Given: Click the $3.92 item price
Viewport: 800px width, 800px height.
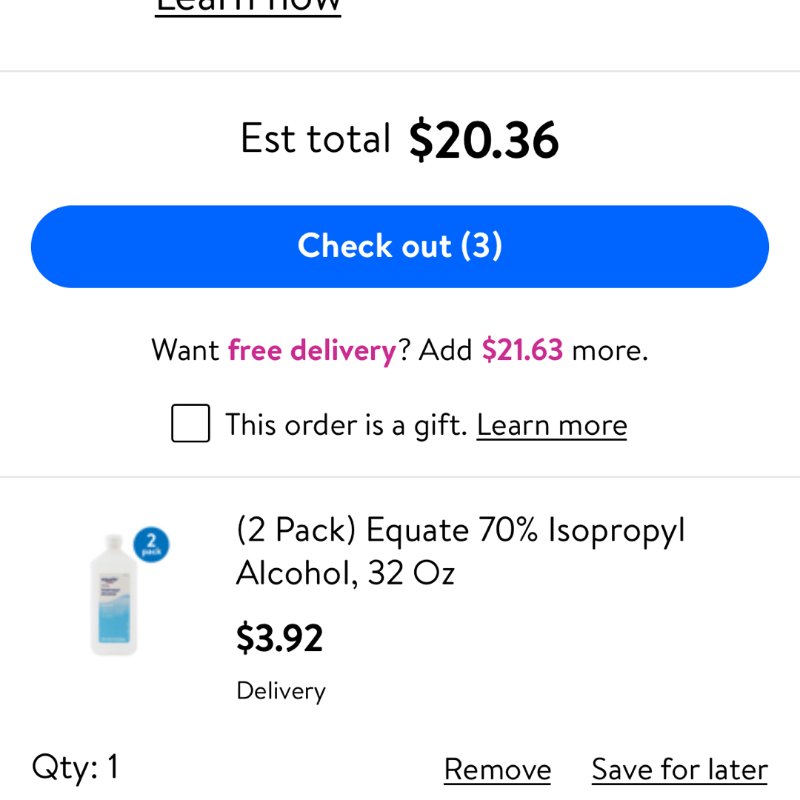Looking at the screenshot, I should pyautogui.click(x=280, y=637).
